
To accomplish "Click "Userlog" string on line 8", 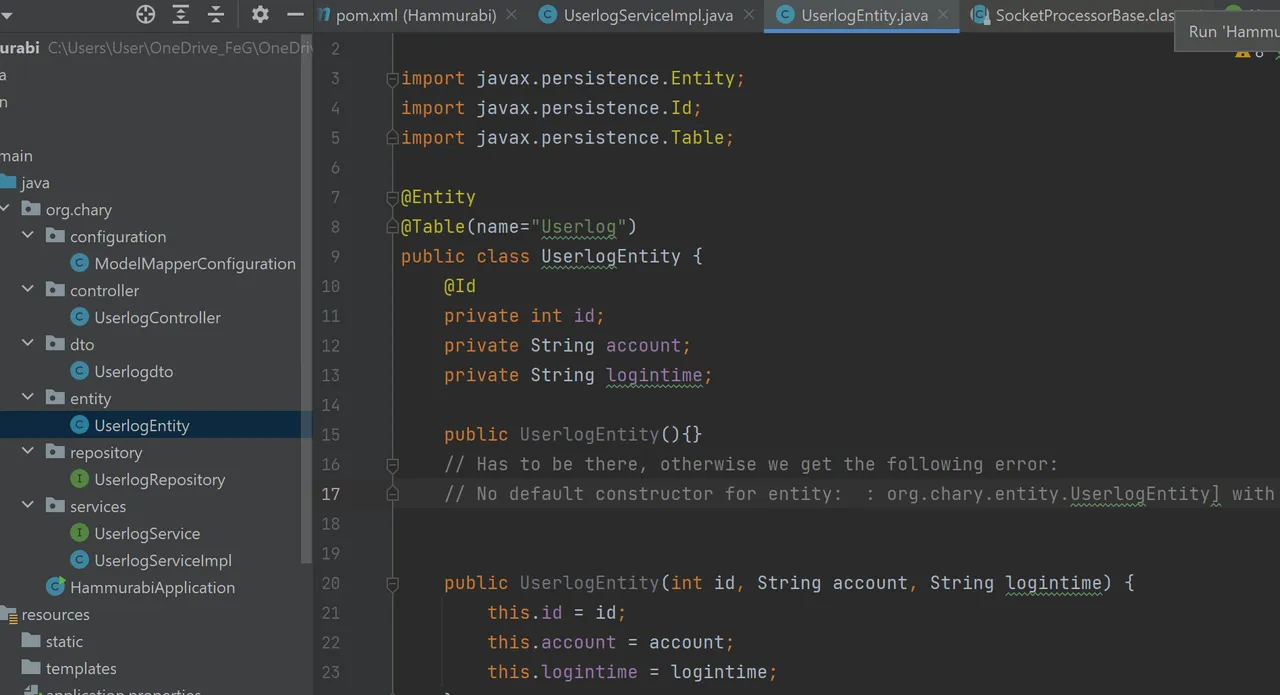I will click(x=579, y=227).
